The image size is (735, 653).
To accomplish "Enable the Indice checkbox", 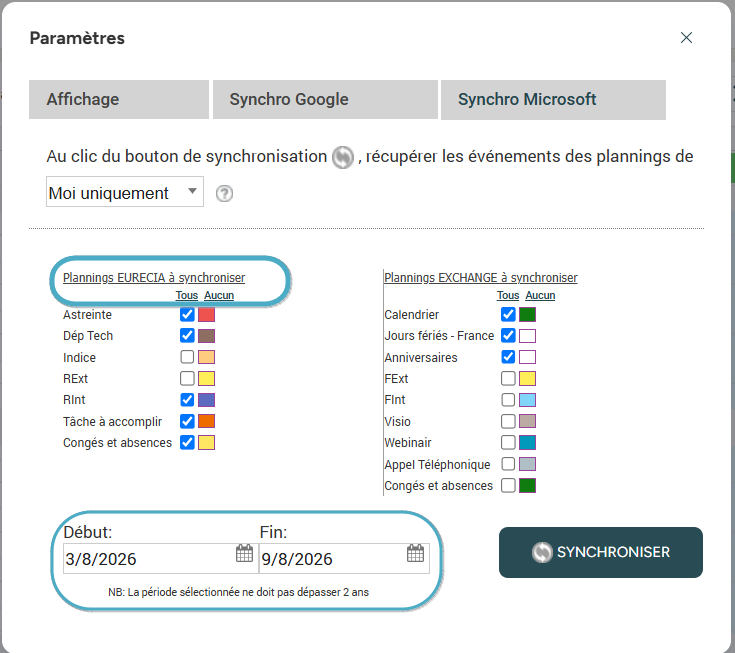I will (x=187, y=357).
